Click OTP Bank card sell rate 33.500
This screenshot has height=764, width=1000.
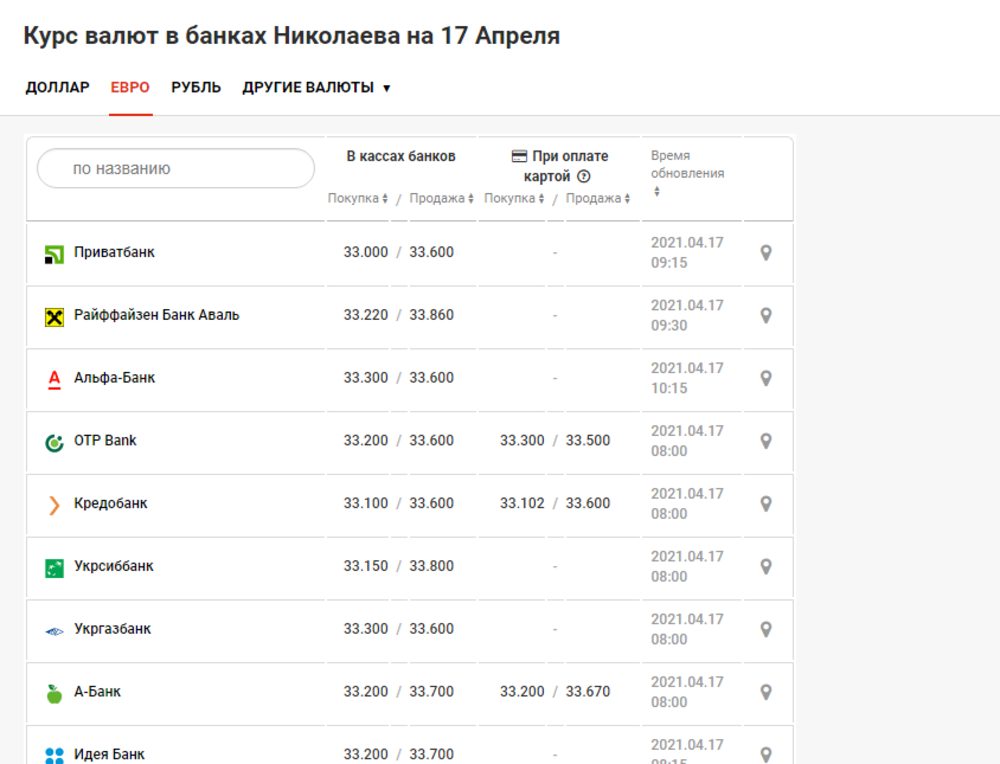pos(588,441)
